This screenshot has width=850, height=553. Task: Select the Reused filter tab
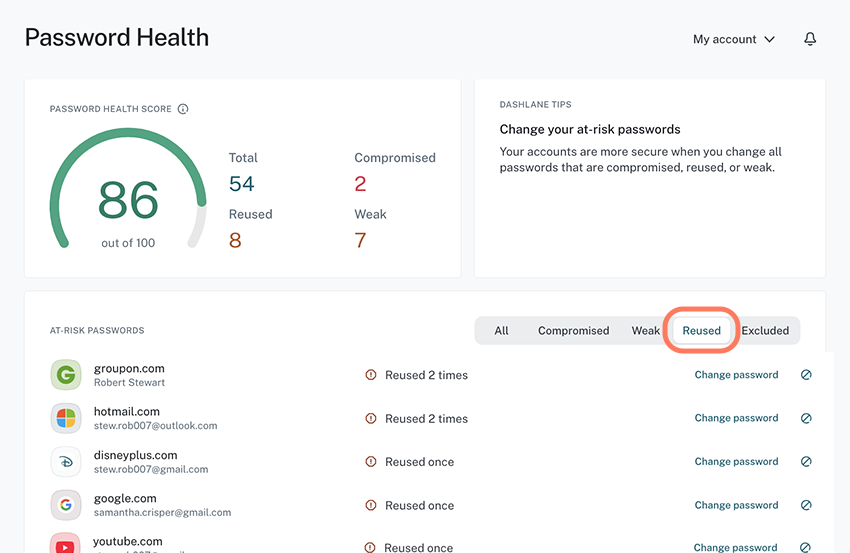(x=701, y=331)
